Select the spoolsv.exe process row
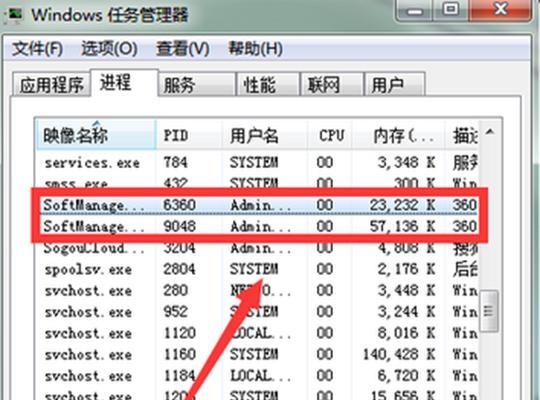This screenshot has width=540, height=400. pos(257,269)
